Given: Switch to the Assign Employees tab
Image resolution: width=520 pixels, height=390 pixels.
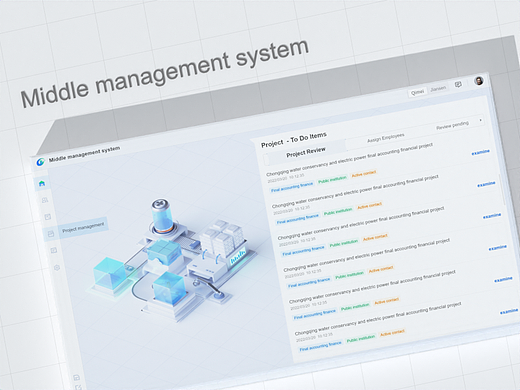Looking at the screenshot, I should [386, 138].
